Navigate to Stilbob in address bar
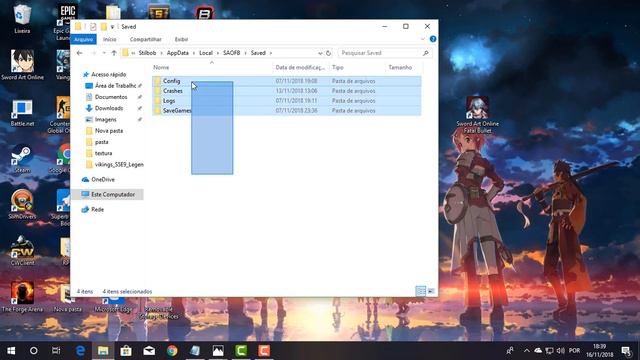This screenshot has height=360, width=640. coord(147,53)
